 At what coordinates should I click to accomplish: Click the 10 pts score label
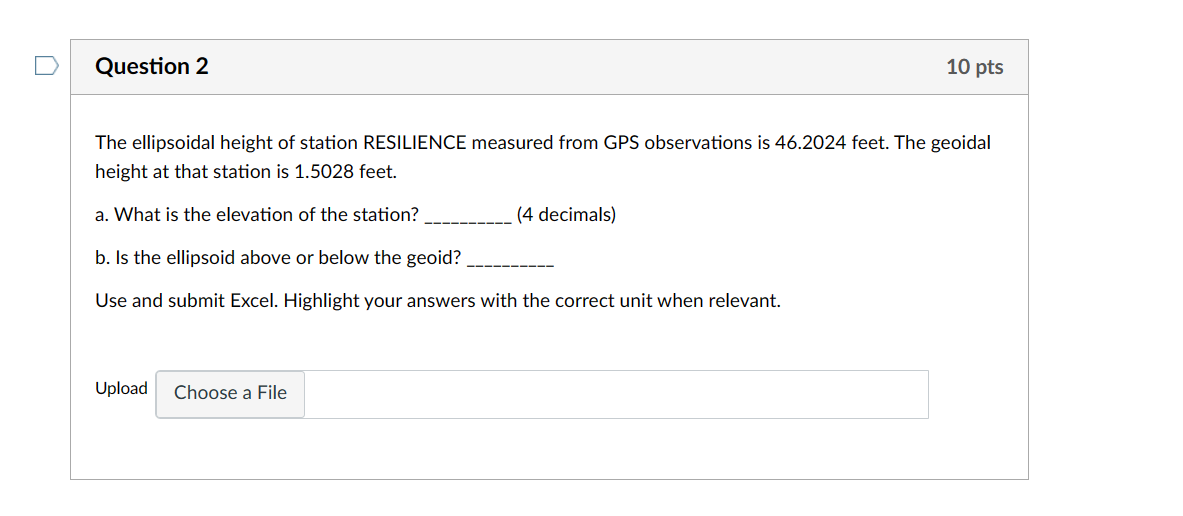click(x=974, y=67)
